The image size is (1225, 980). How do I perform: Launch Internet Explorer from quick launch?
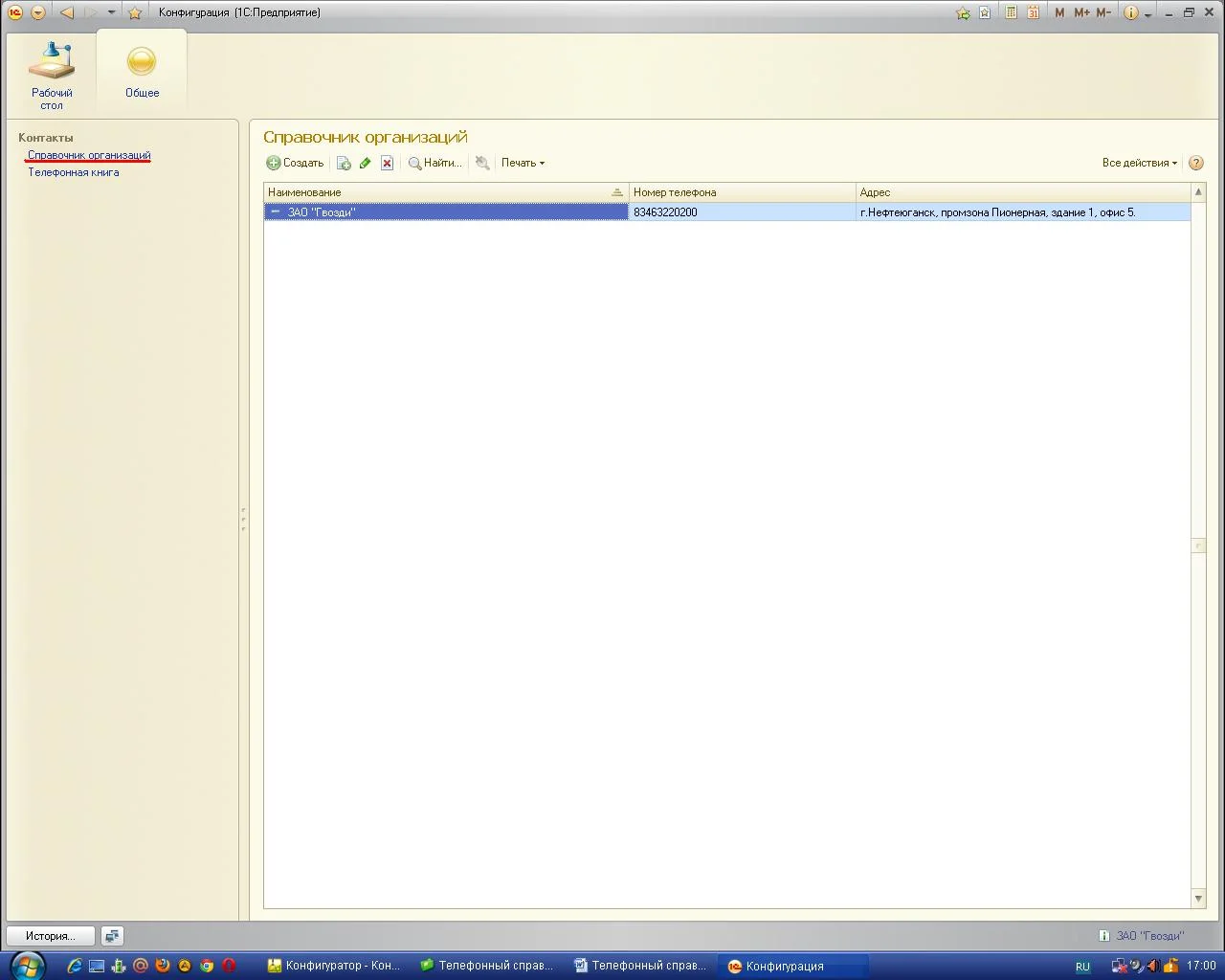tap(74, 966)
